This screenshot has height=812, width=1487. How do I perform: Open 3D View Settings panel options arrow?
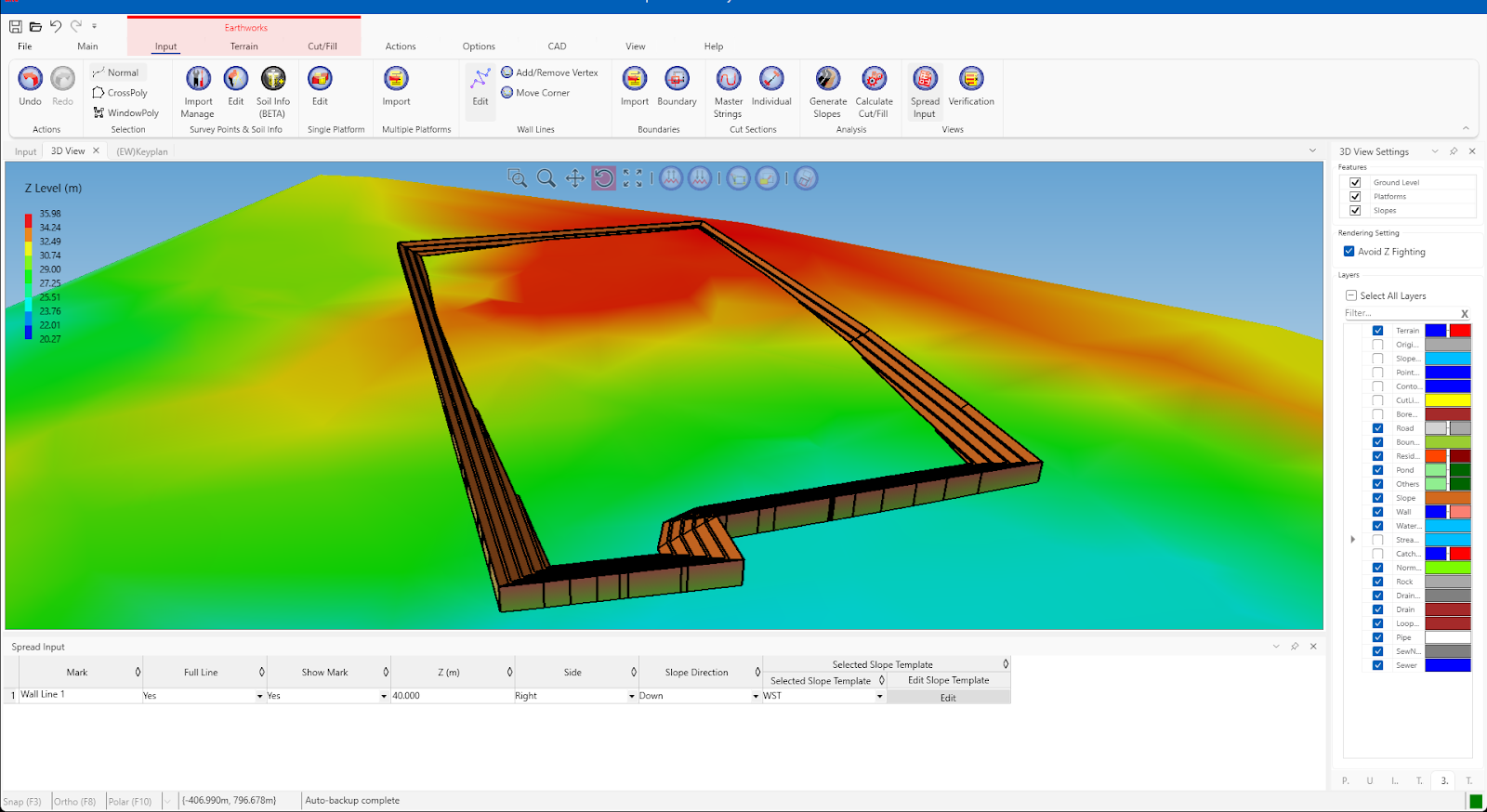pos(1435,151)
